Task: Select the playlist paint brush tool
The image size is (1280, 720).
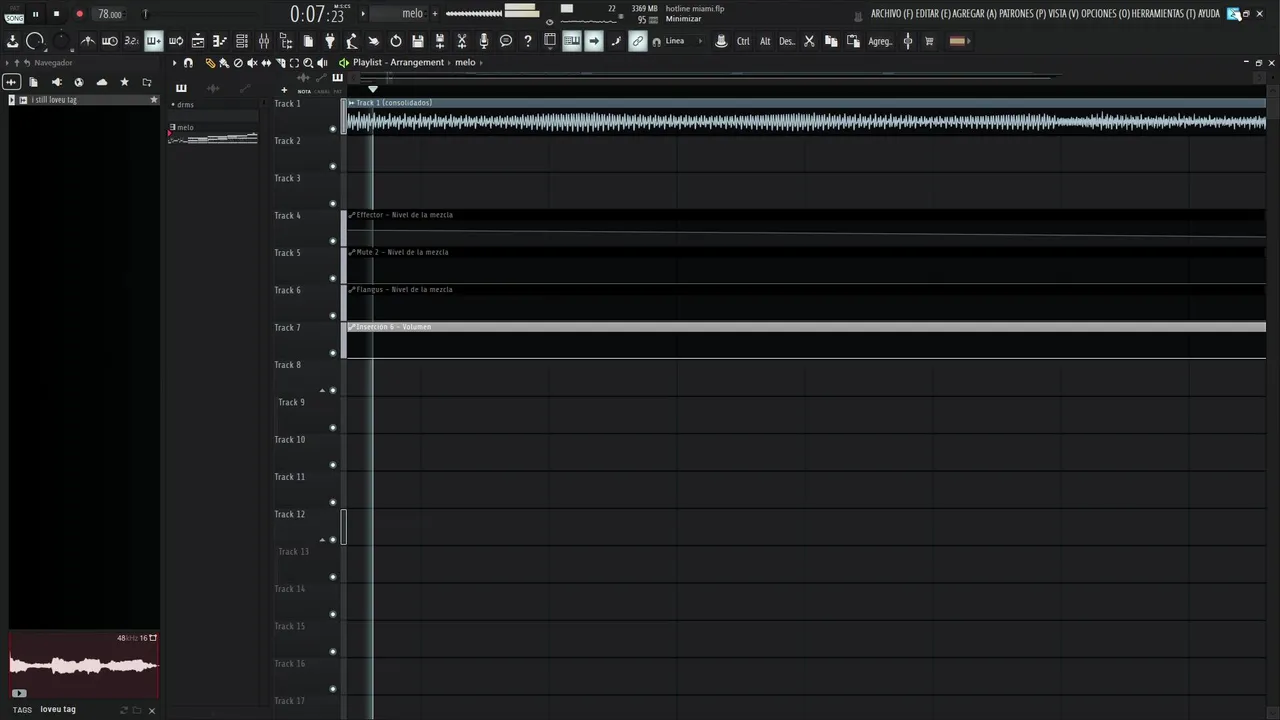Action: [x=224, y=63]
